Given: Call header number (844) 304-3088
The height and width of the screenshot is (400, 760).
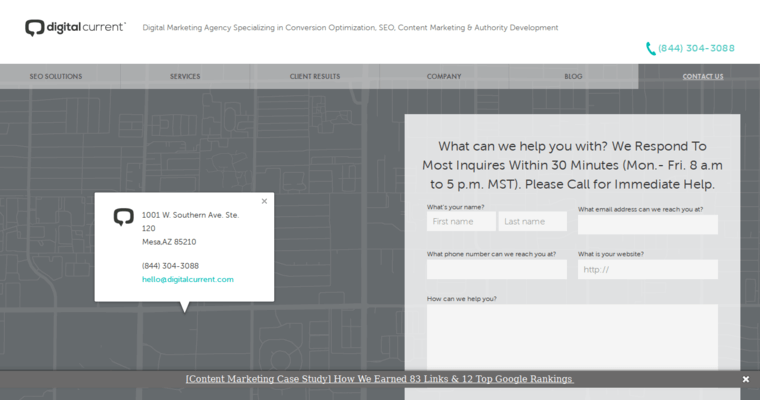Looking at the screenshot, I should (696, 48).
